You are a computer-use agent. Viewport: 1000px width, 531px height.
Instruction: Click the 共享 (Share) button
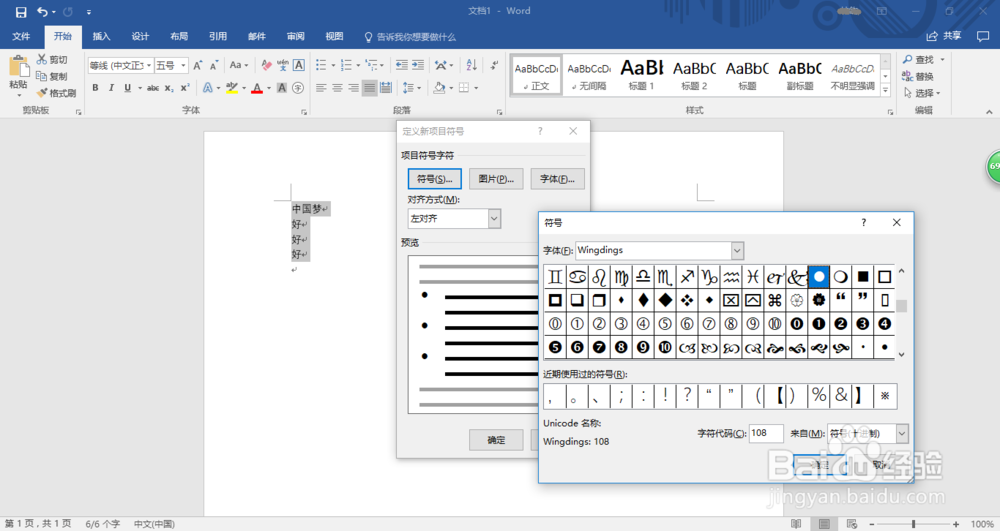click(944, 36)
